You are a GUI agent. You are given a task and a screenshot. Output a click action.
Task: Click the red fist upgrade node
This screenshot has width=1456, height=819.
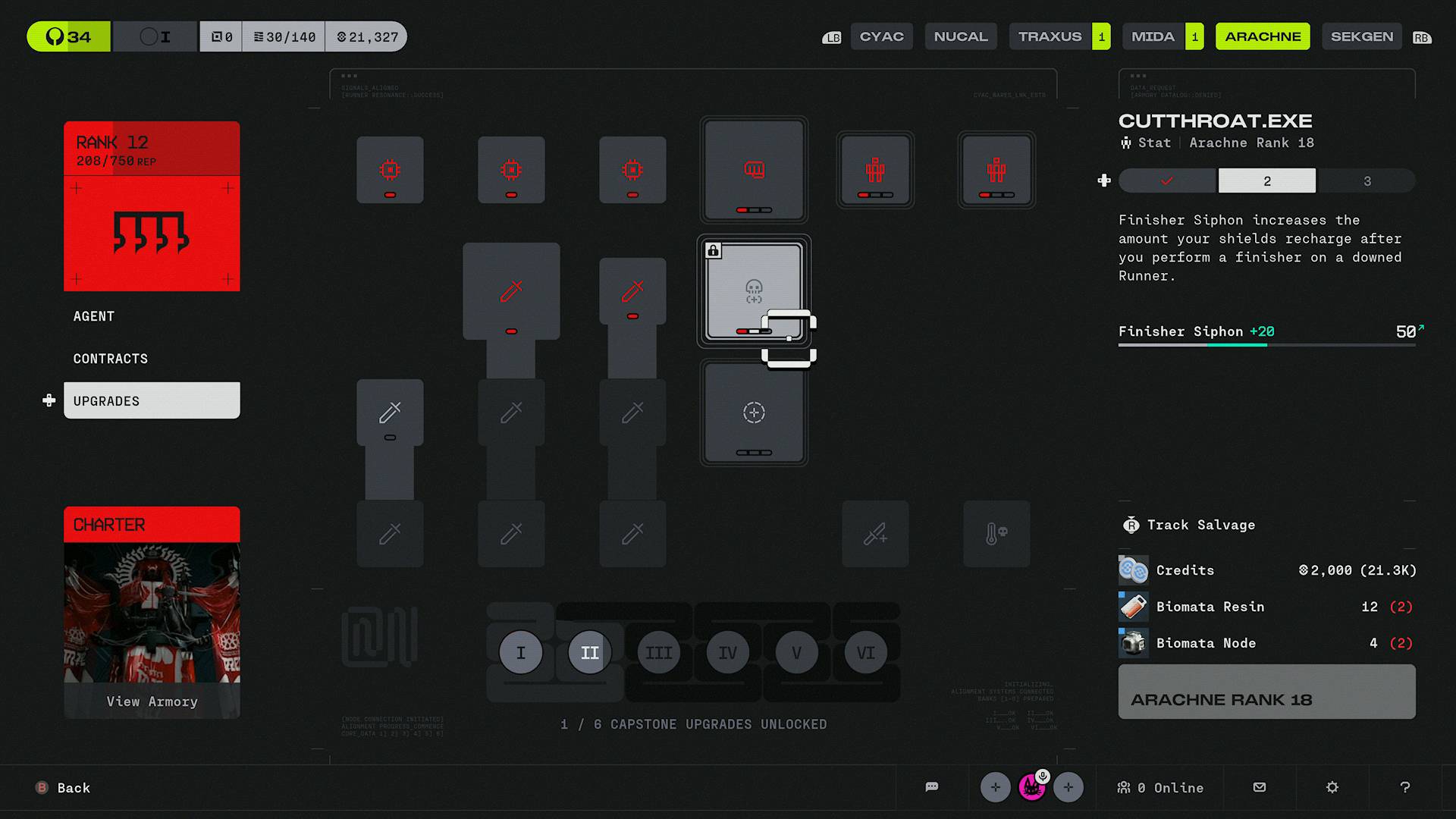click(x=753, y=169)
